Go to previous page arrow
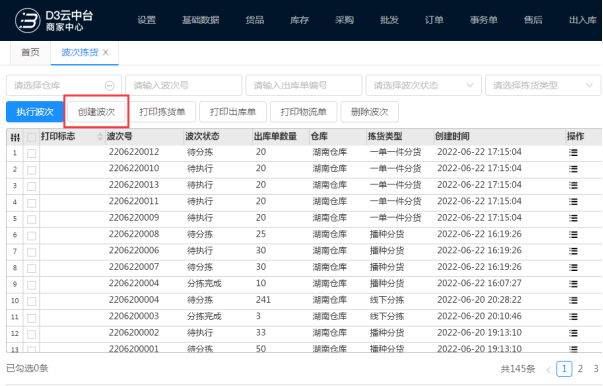603x386 pixels. pyautogui.click(x=548, y=369)
